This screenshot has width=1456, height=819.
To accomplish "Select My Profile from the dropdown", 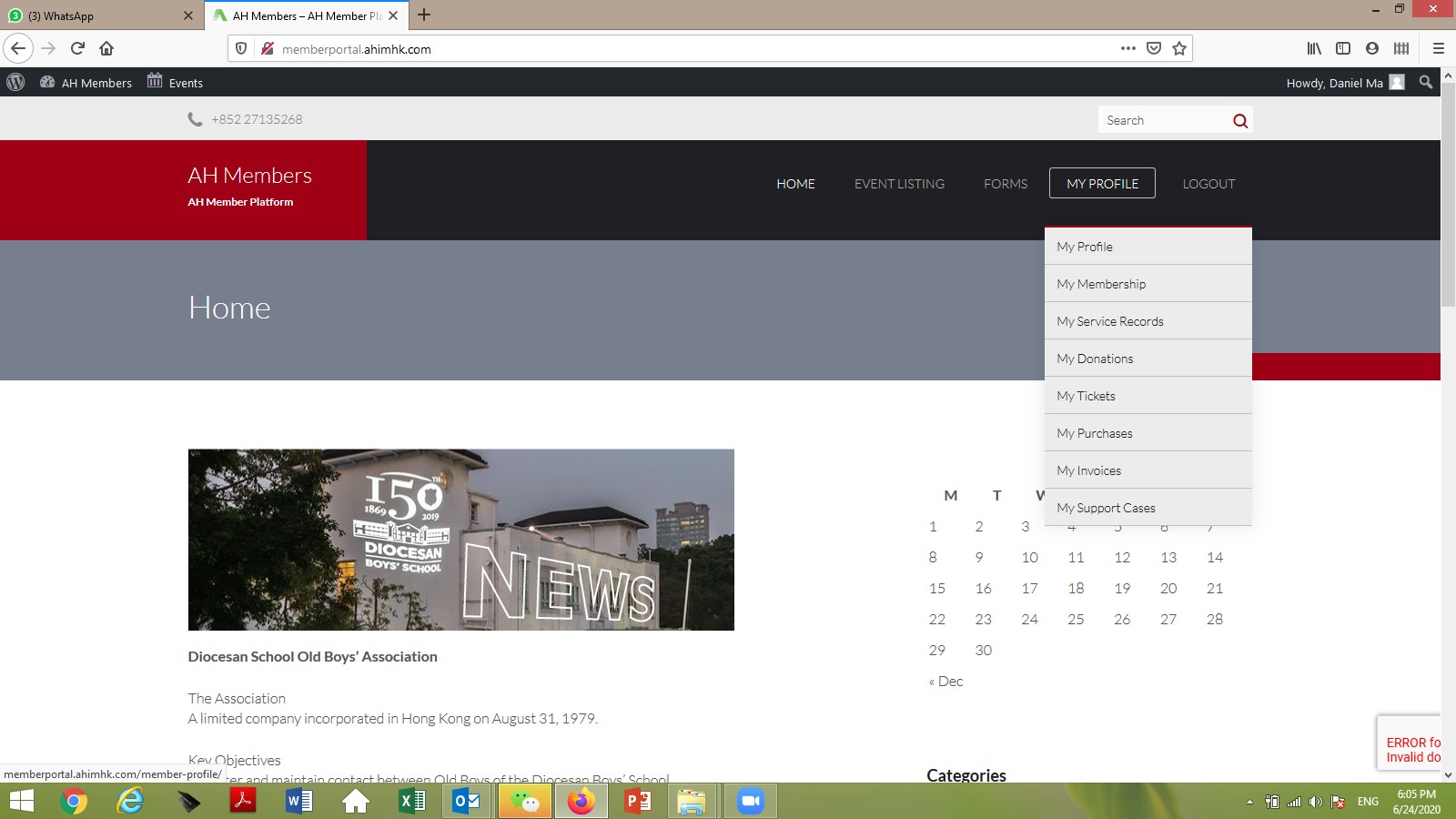I will click(x=1148, y=247).
